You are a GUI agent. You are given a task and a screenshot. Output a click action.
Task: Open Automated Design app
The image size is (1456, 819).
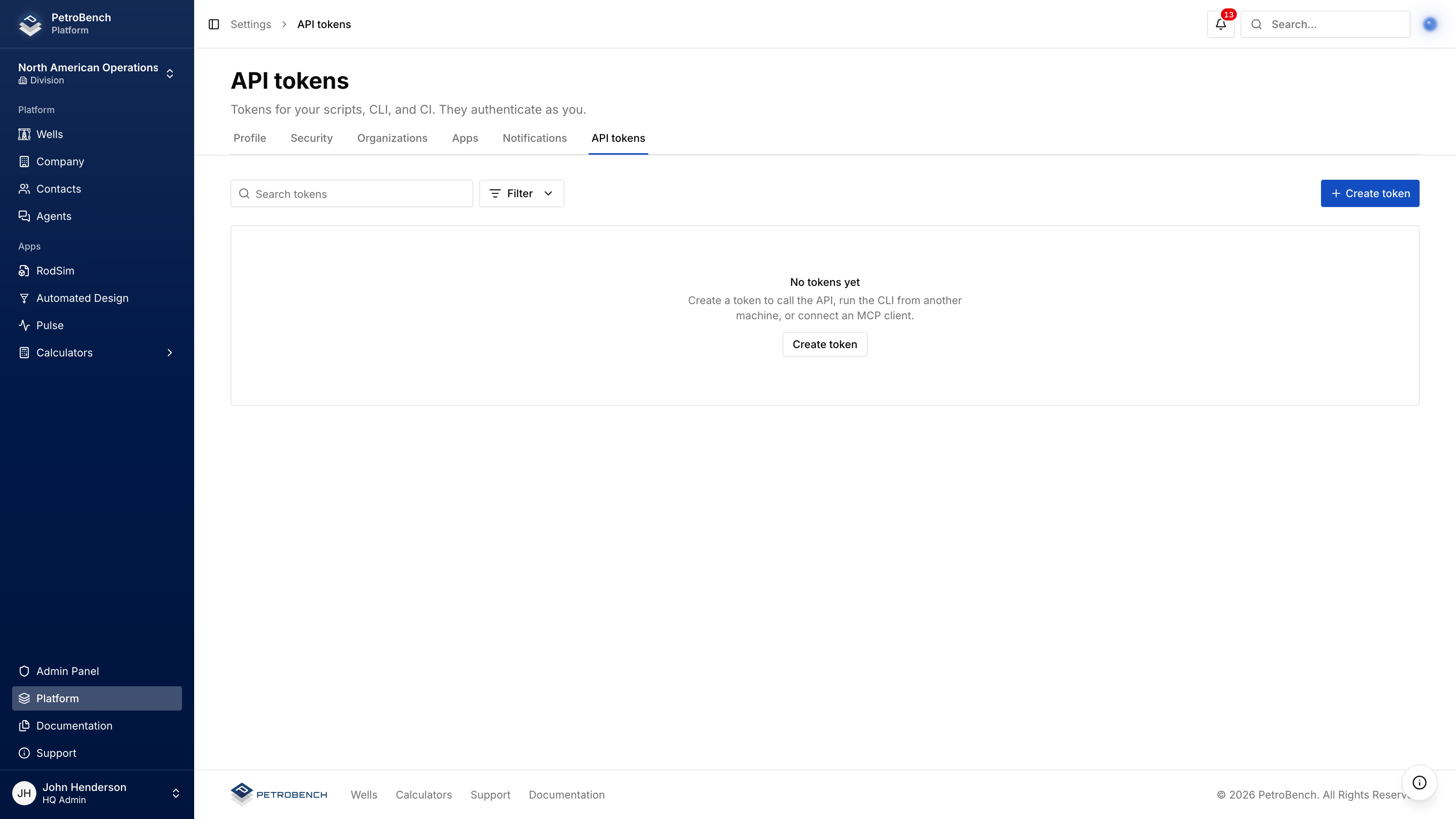point(97,298)
